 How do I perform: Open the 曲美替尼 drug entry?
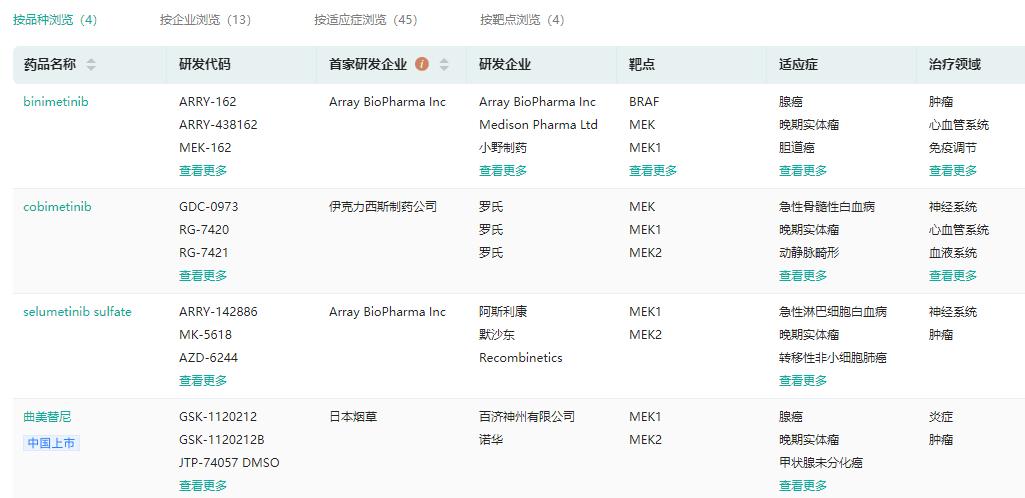point(47,417)
